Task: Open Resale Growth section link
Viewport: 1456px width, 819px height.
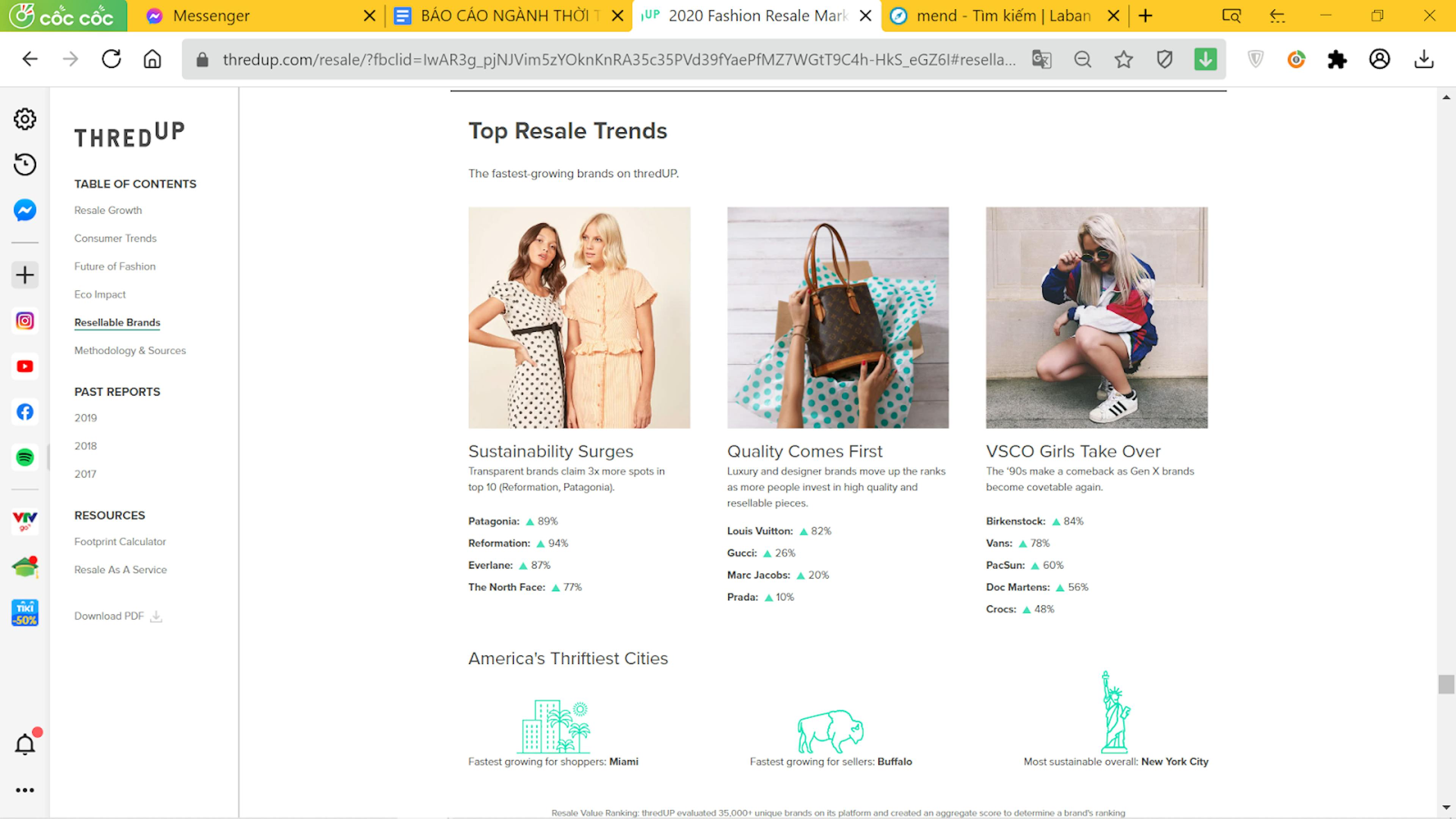Action: [x=108, y=210]
